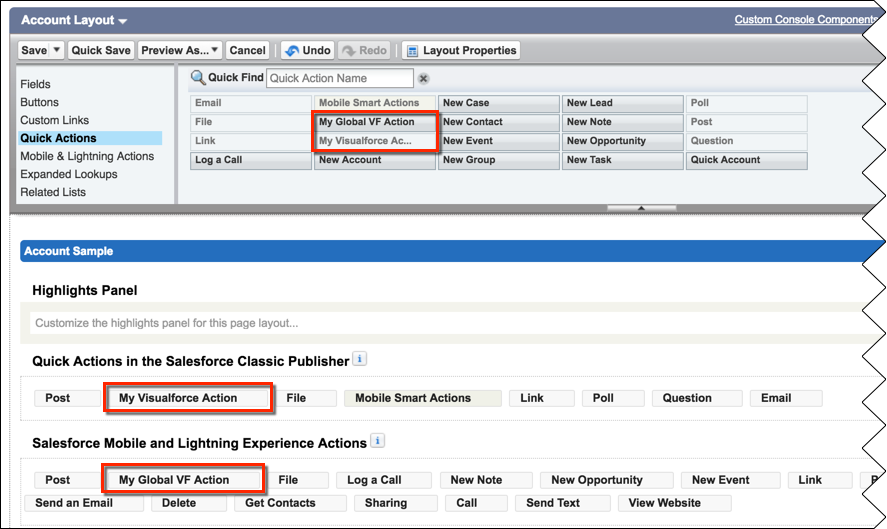Click the Quick Find magnifier icon
This screenshot has width=887, height=529.
pos(198,78)
